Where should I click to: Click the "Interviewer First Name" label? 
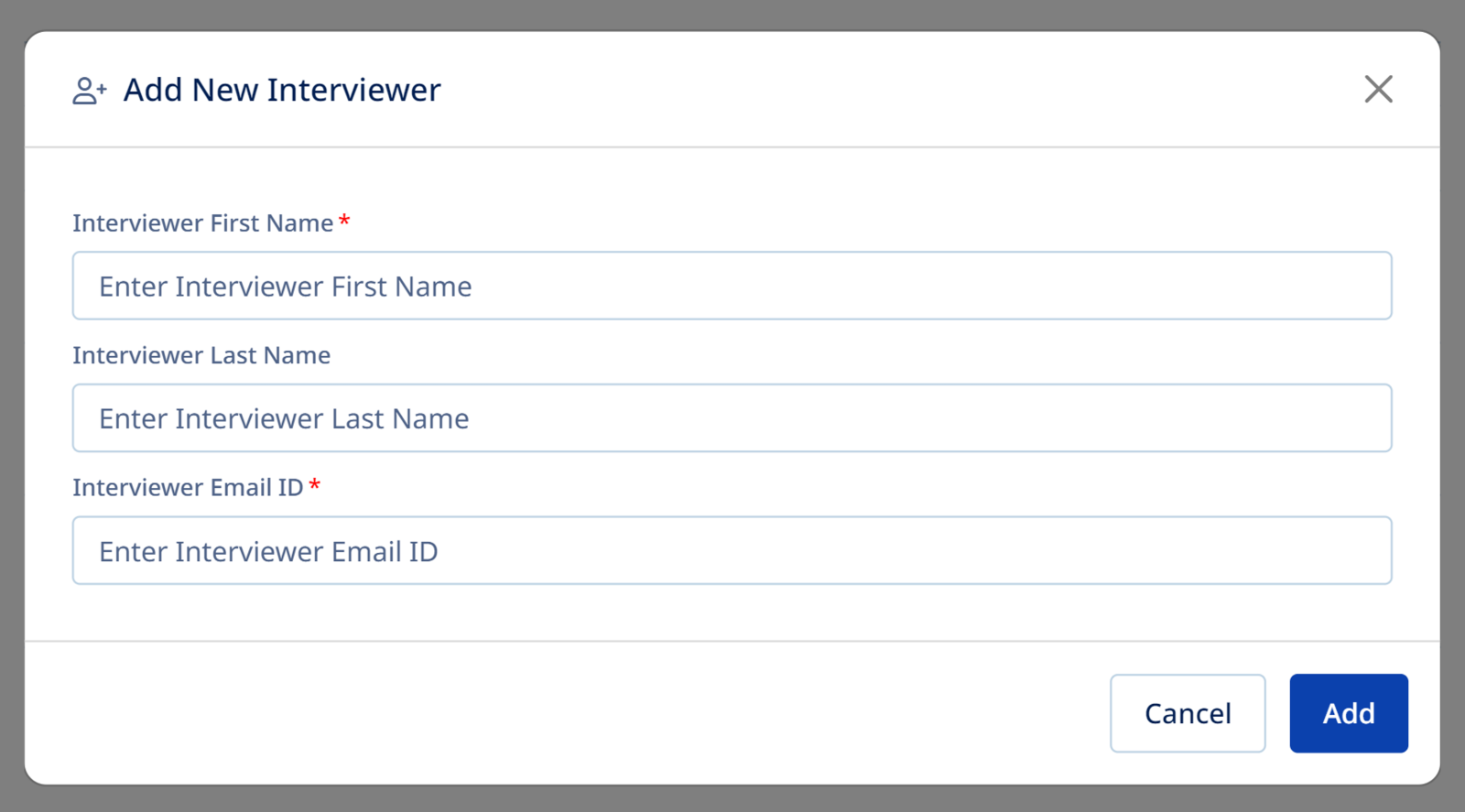(x=202, y=223)
